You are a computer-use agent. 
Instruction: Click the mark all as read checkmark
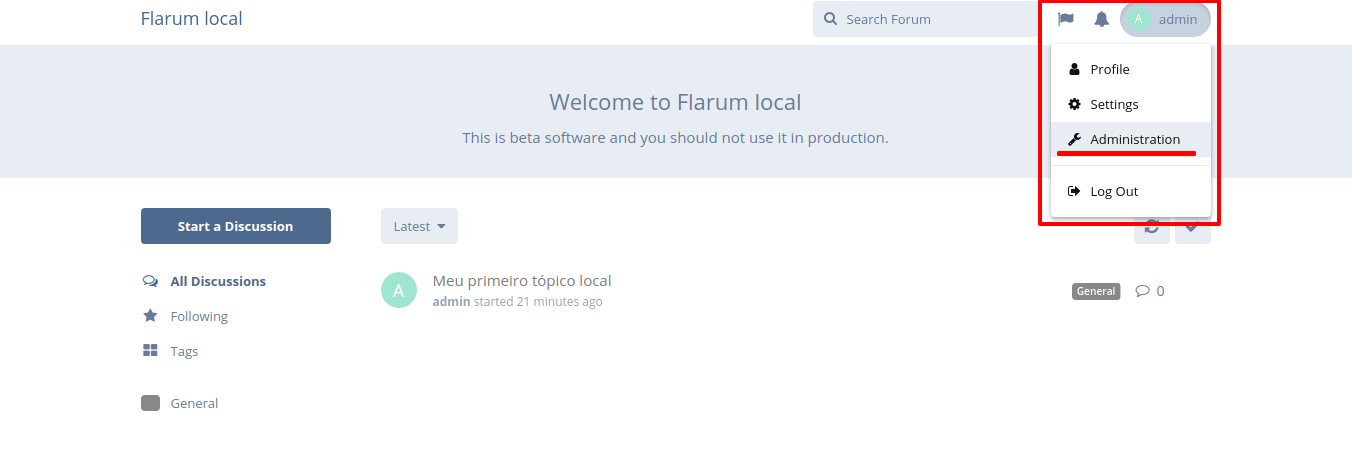pyautogui.click(x=1193, y=227)
